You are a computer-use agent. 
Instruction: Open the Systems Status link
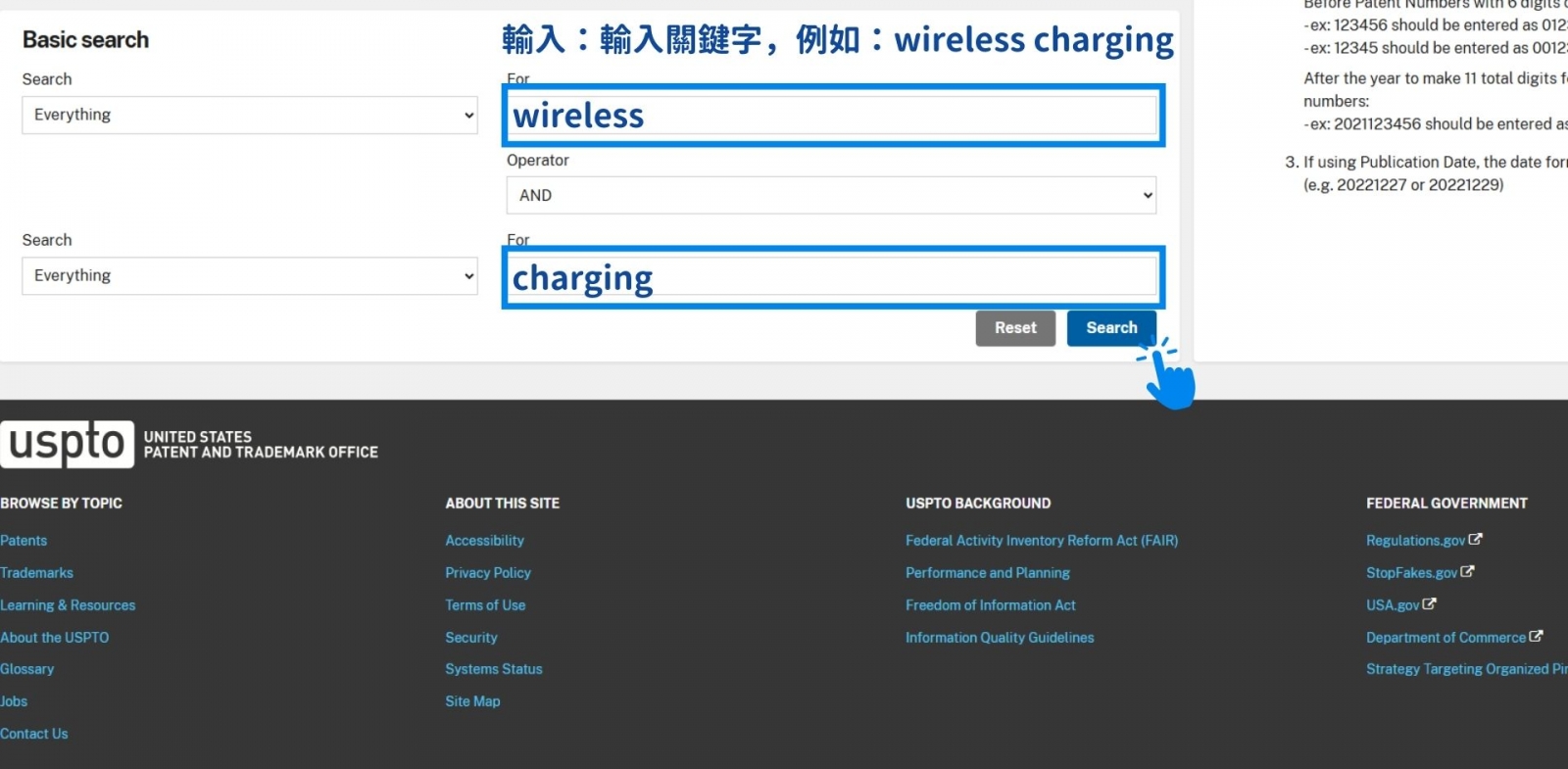[493, 669]
